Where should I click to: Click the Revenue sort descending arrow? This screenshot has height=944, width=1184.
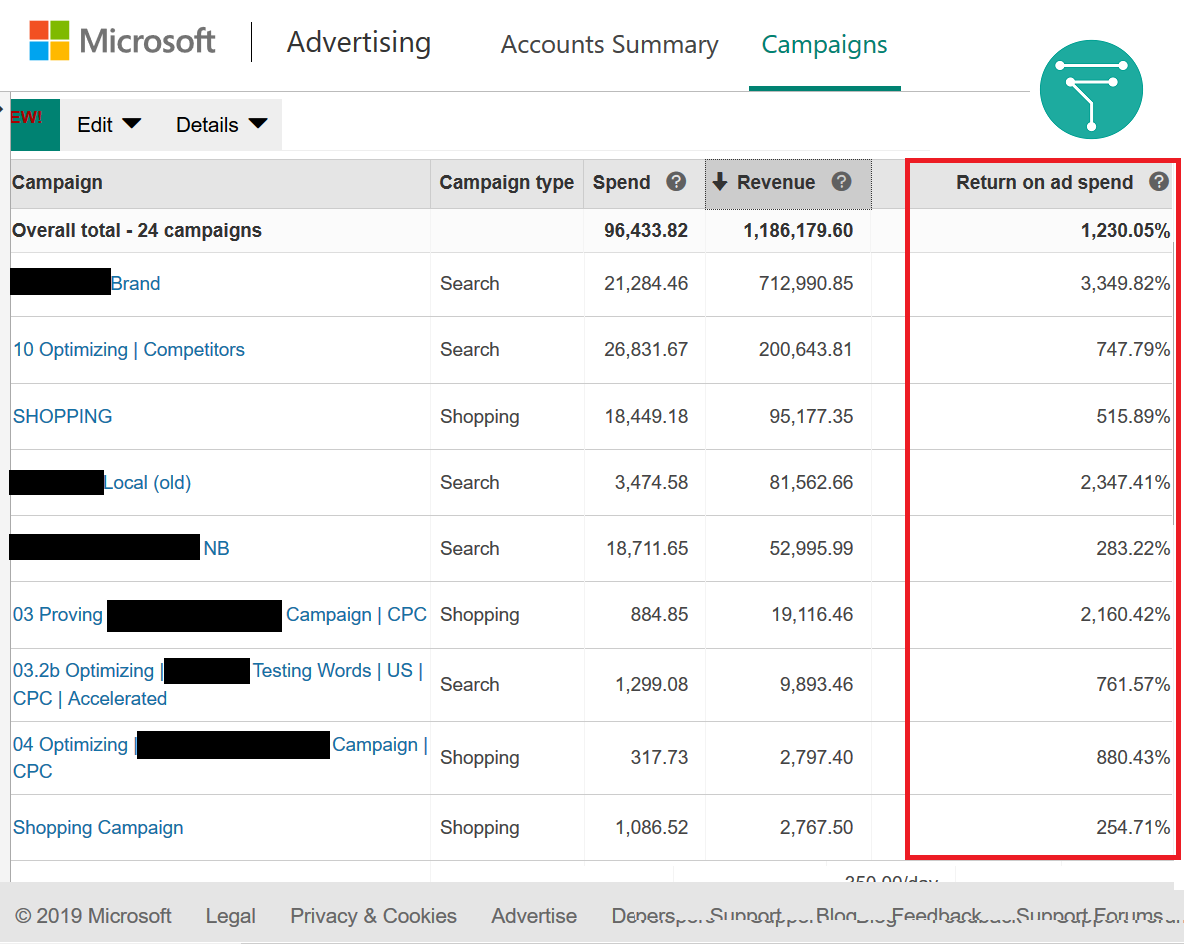click(x=720, y=181)
